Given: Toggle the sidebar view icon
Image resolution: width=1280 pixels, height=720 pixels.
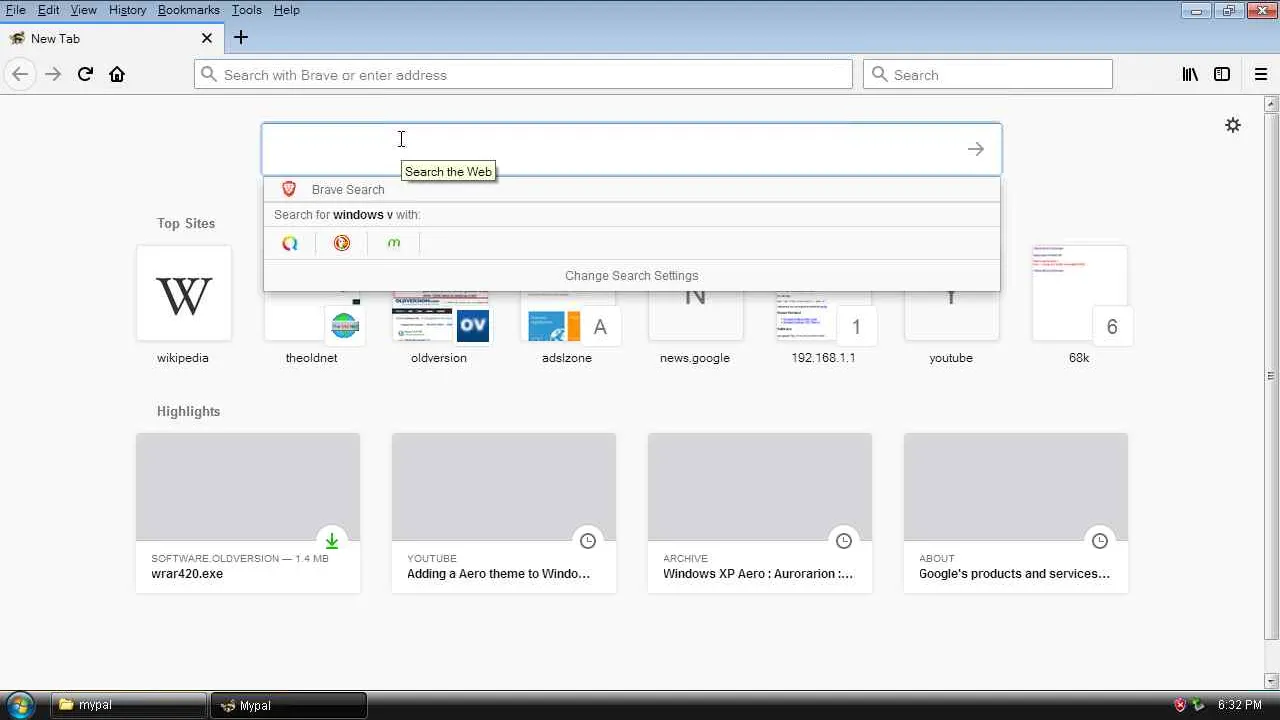Looking at the screenshot, I should pos(1222,74).
